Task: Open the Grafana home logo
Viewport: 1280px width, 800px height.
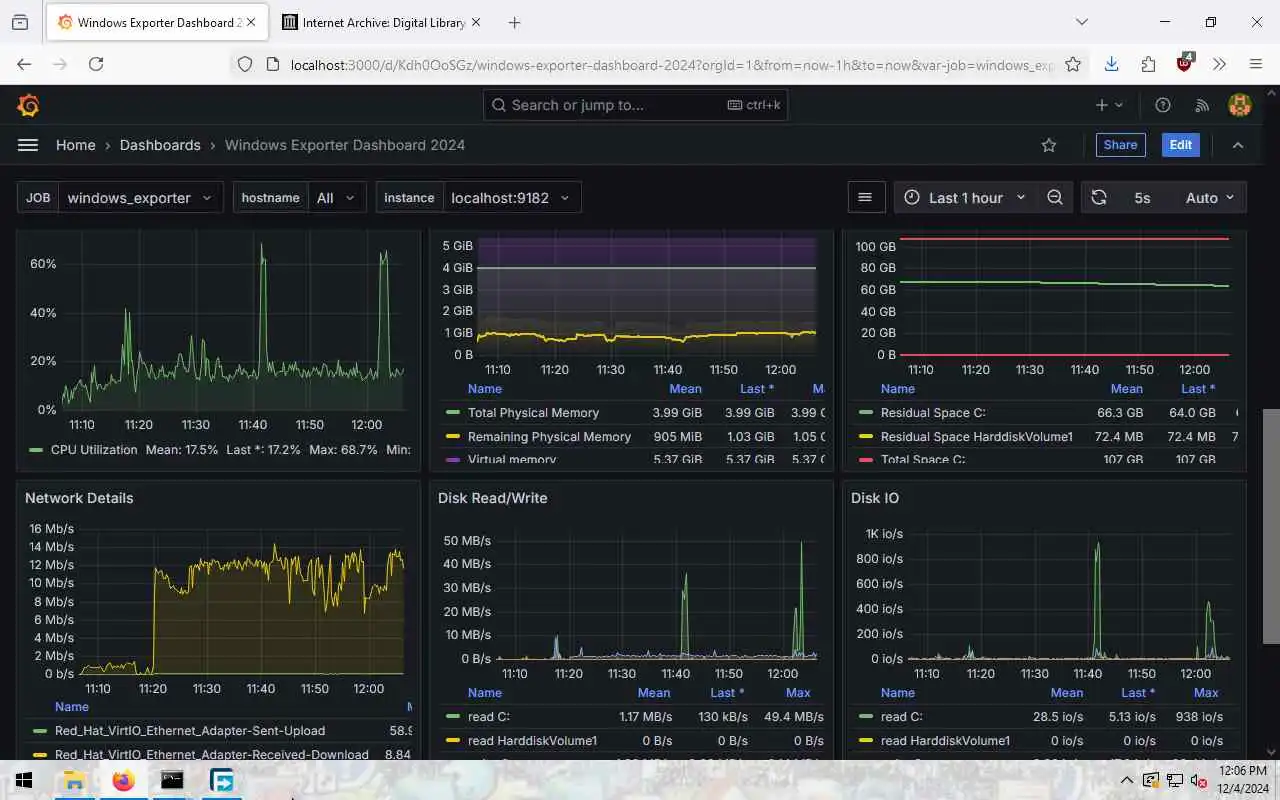Action: 28,105
